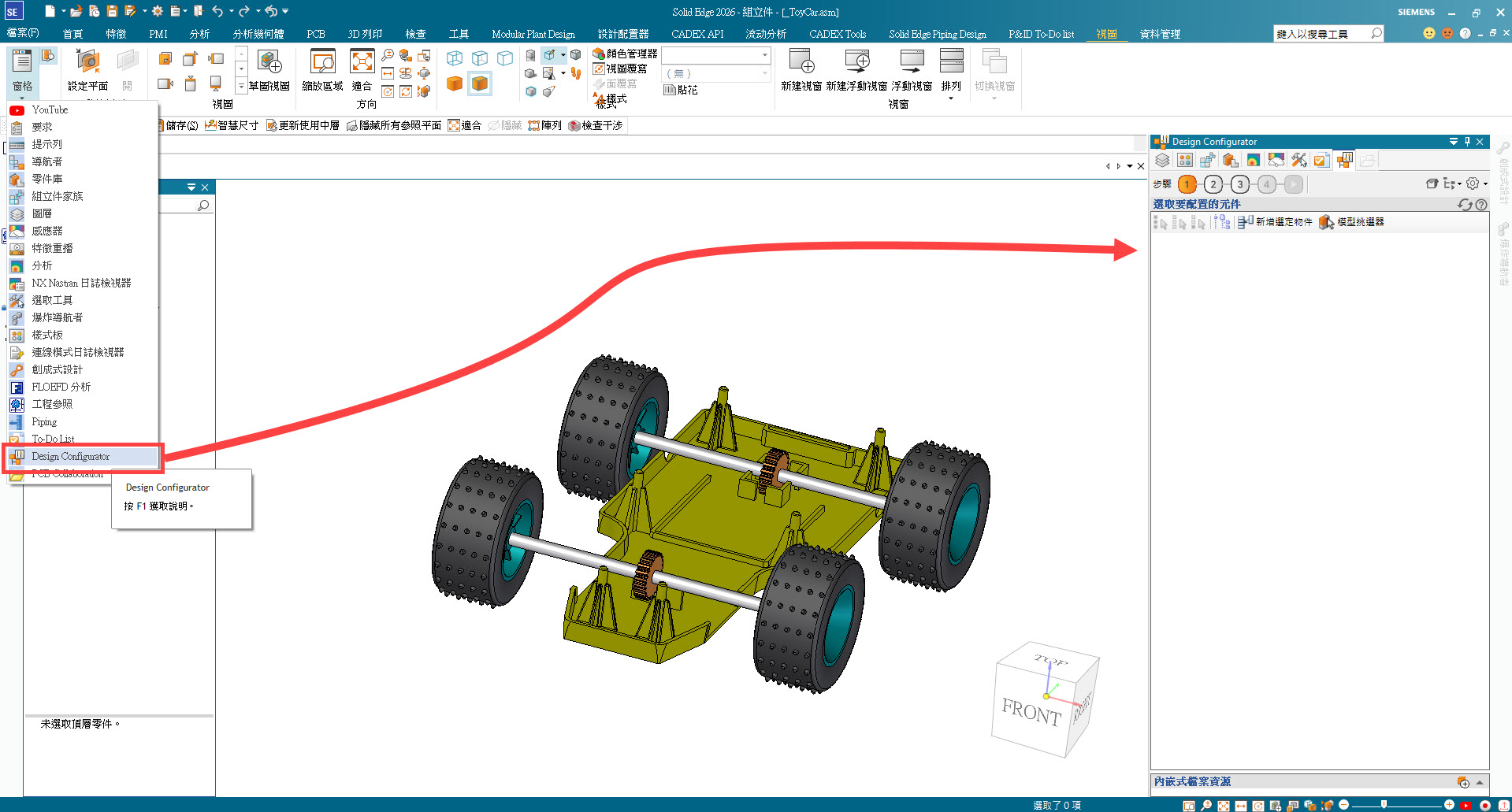The height and width of the screenshot is (812, 1512).
Task: Click the 新增選定物件 add selected objects icon
Action: (1245, 223)
